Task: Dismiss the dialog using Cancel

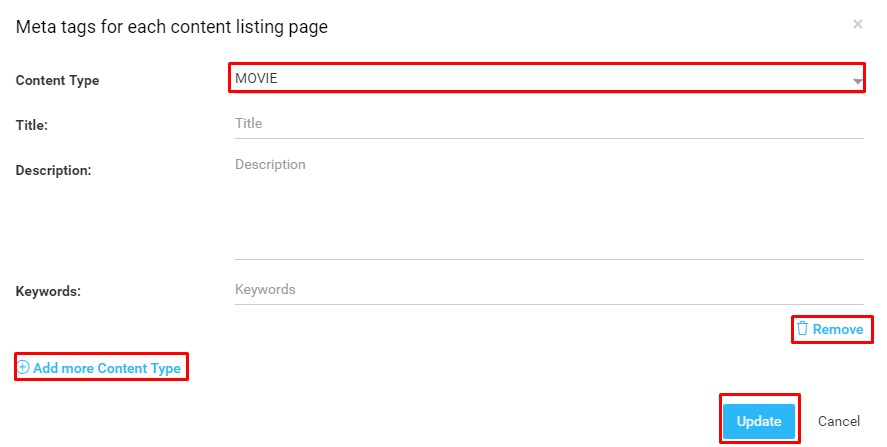Action: coord(839,421)
